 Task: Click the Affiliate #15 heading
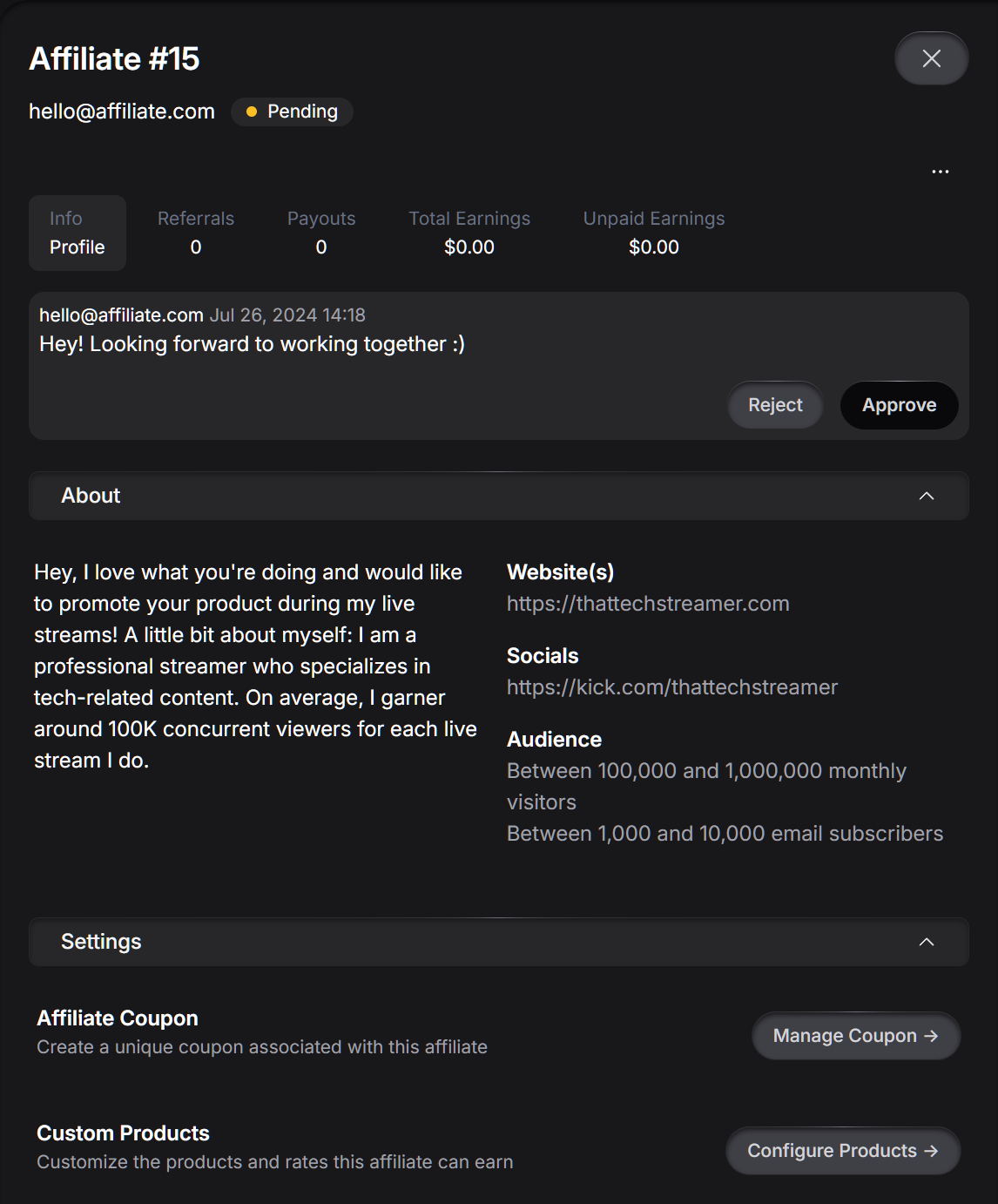[x=114, y=59]
